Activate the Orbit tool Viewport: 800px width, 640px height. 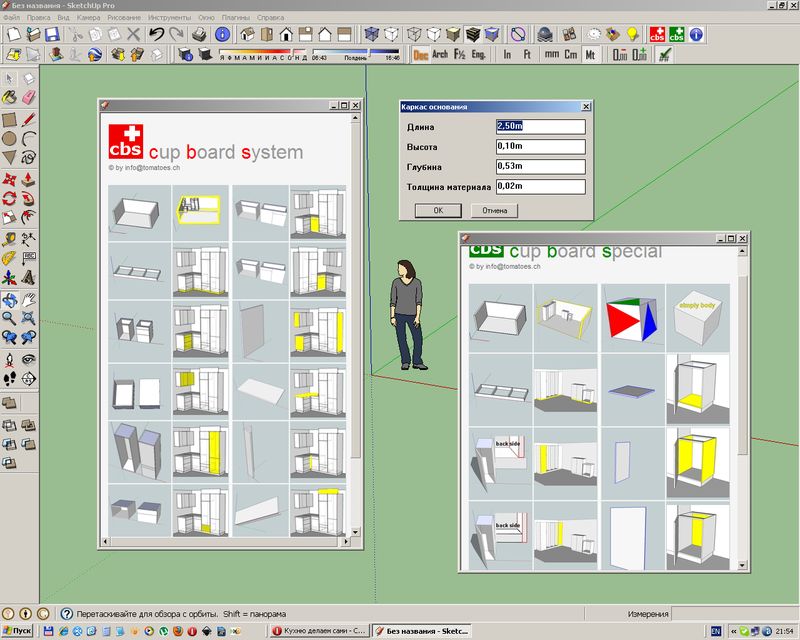(9, 300)
